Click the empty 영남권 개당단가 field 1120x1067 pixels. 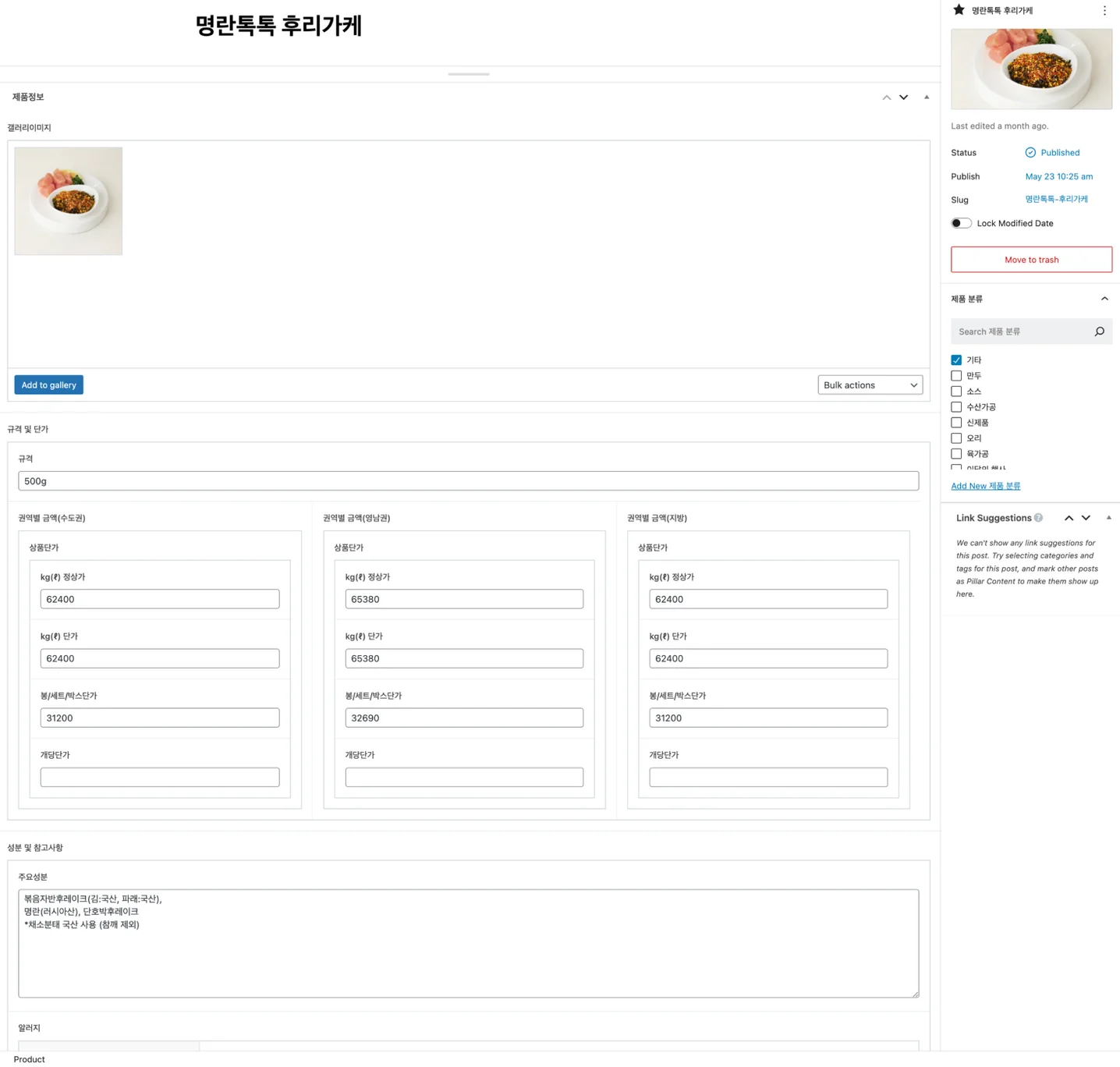pyautogui.click(x=464, y=777)
